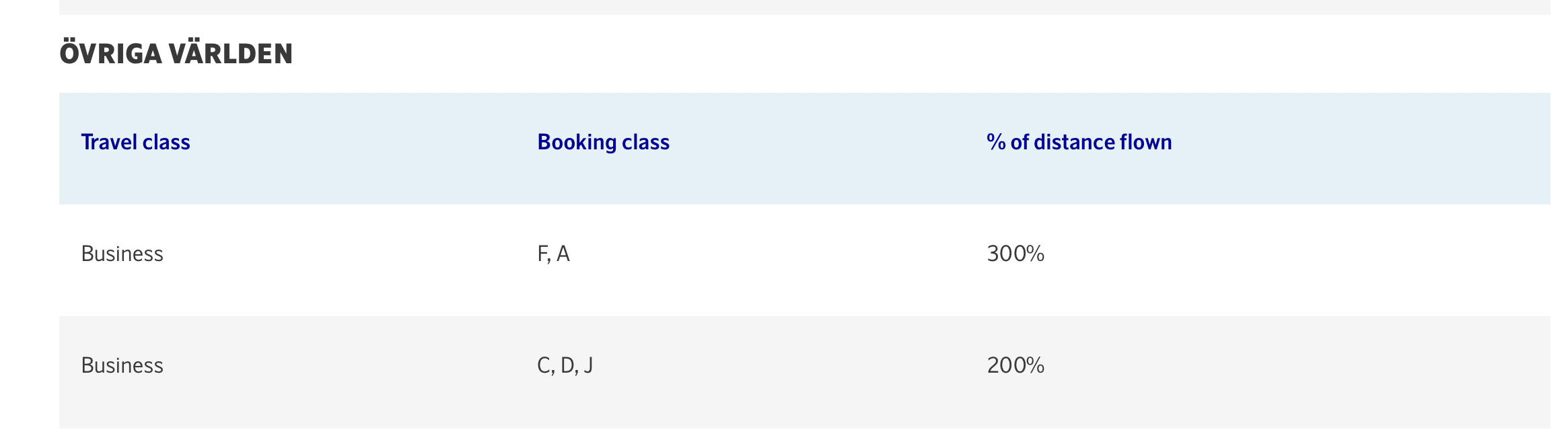Click booking class letter F
The height and width of the screenshot is (444, 1568).
542,254
